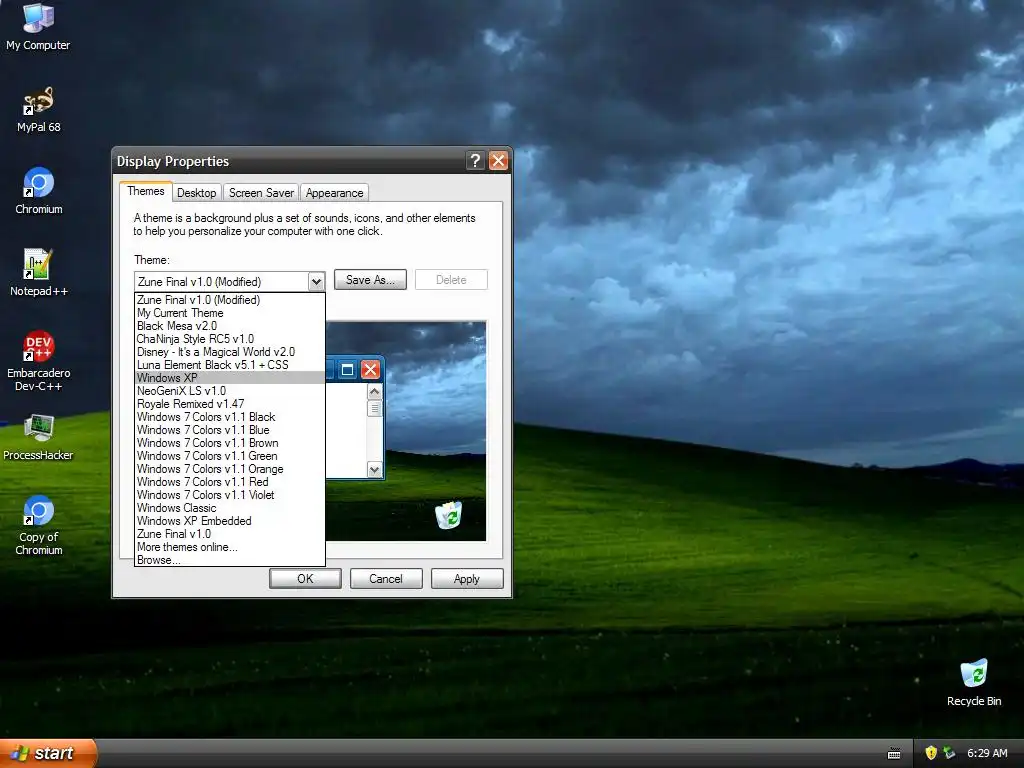Click the red close button in preview sample window
Viewport: 1024px width, 768px height.
370,370
